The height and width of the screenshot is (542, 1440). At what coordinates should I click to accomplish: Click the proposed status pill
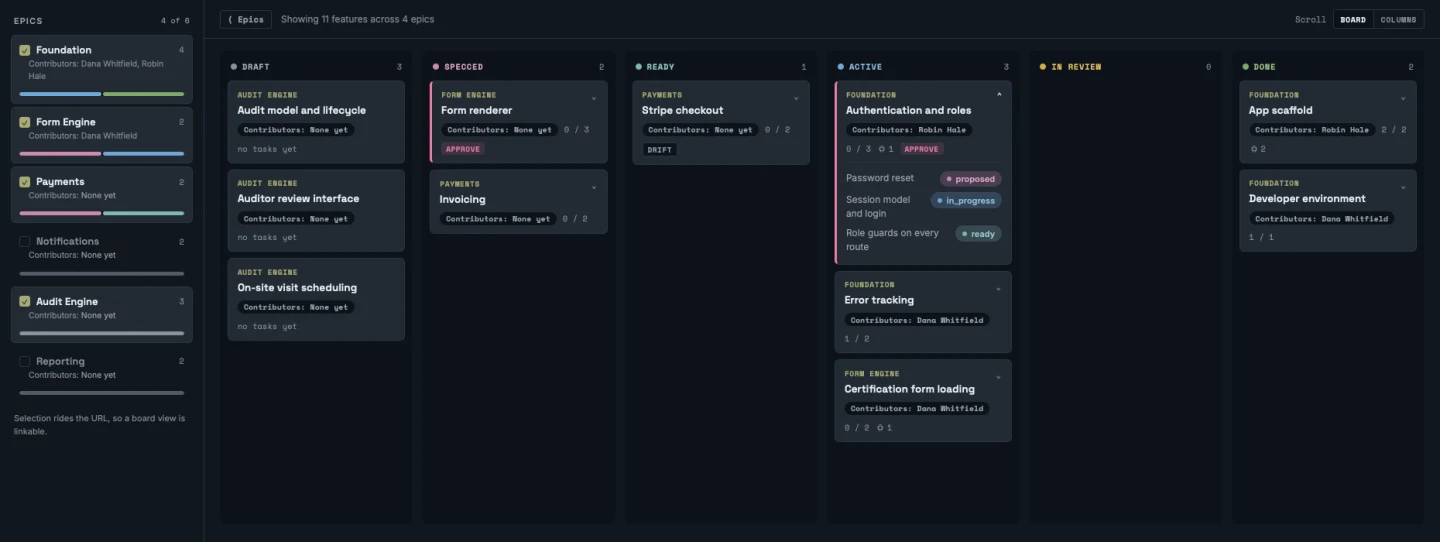tap(970, 179)
